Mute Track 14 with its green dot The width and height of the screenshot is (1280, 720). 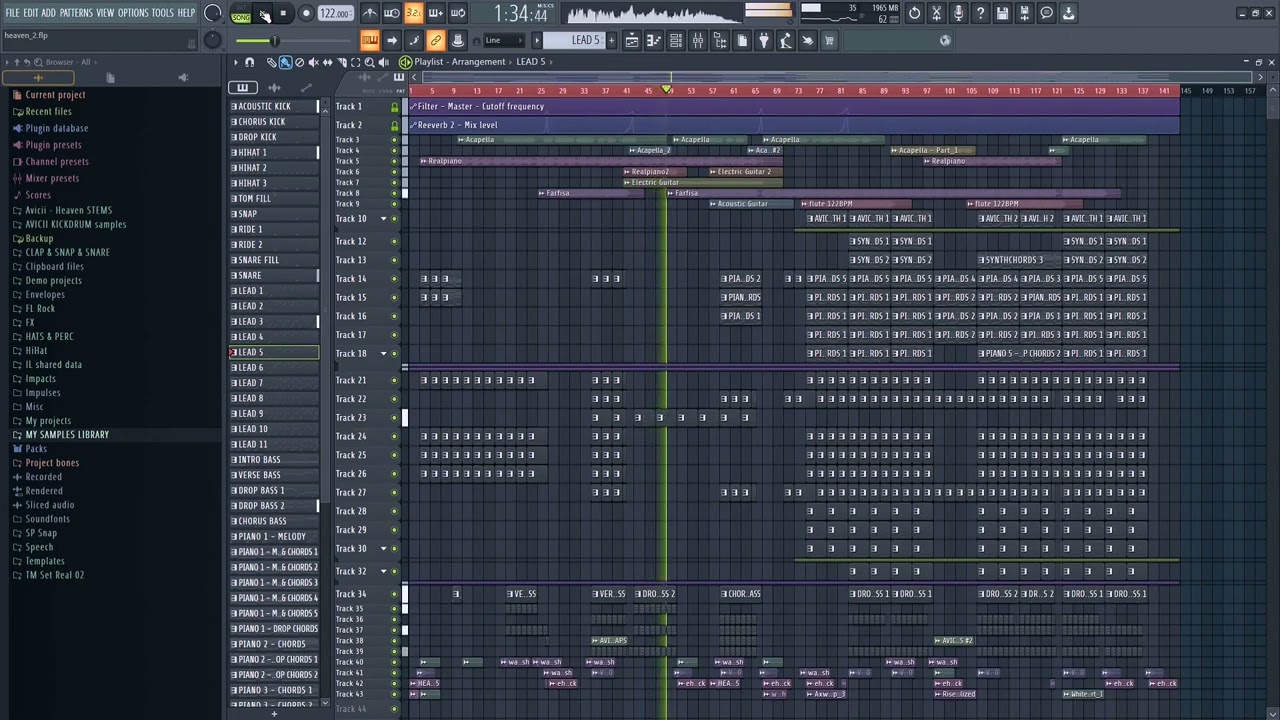(394, 279)
